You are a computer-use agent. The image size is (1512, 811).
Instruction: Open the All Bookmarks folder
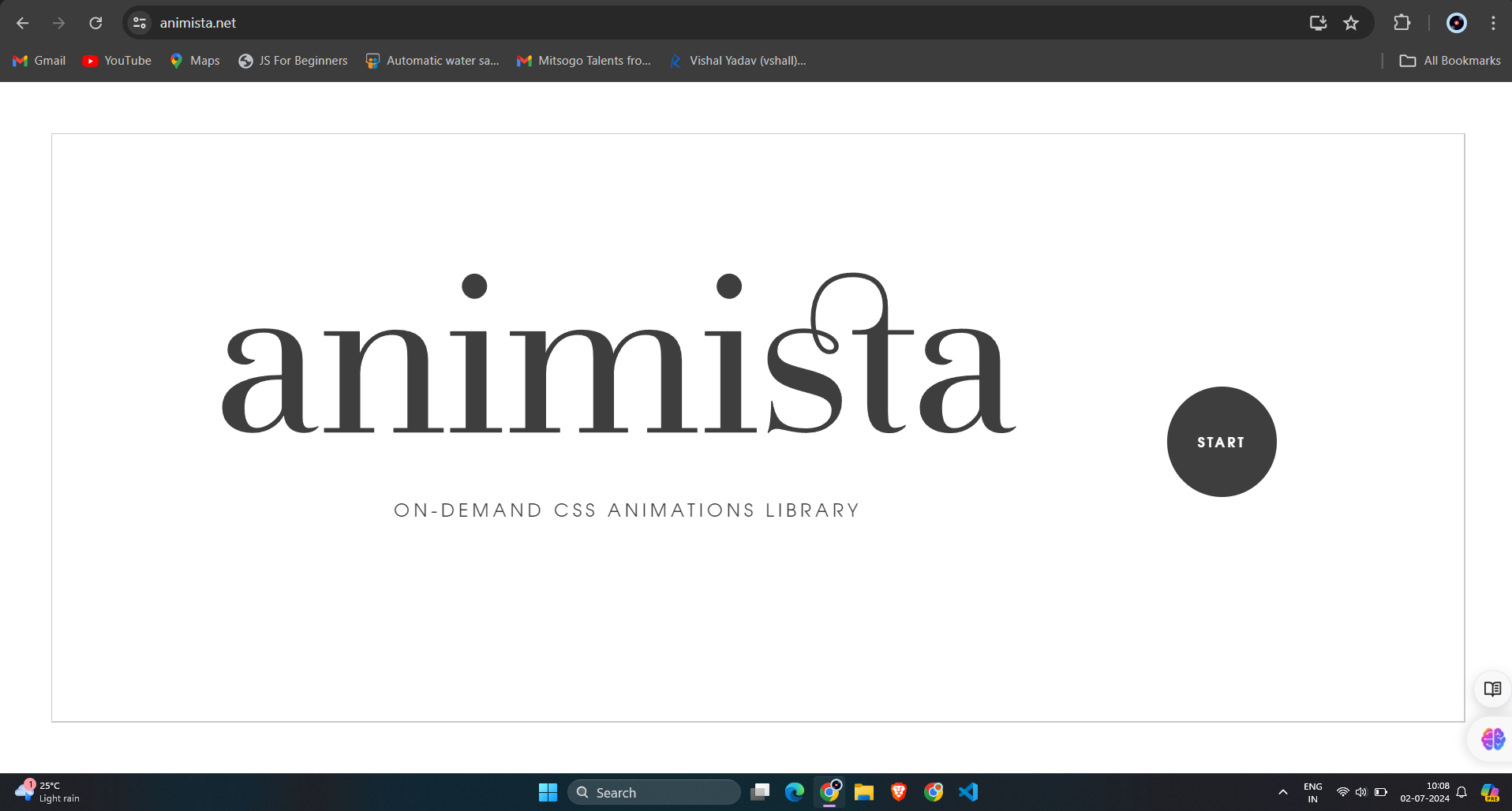pos(1450,61)
